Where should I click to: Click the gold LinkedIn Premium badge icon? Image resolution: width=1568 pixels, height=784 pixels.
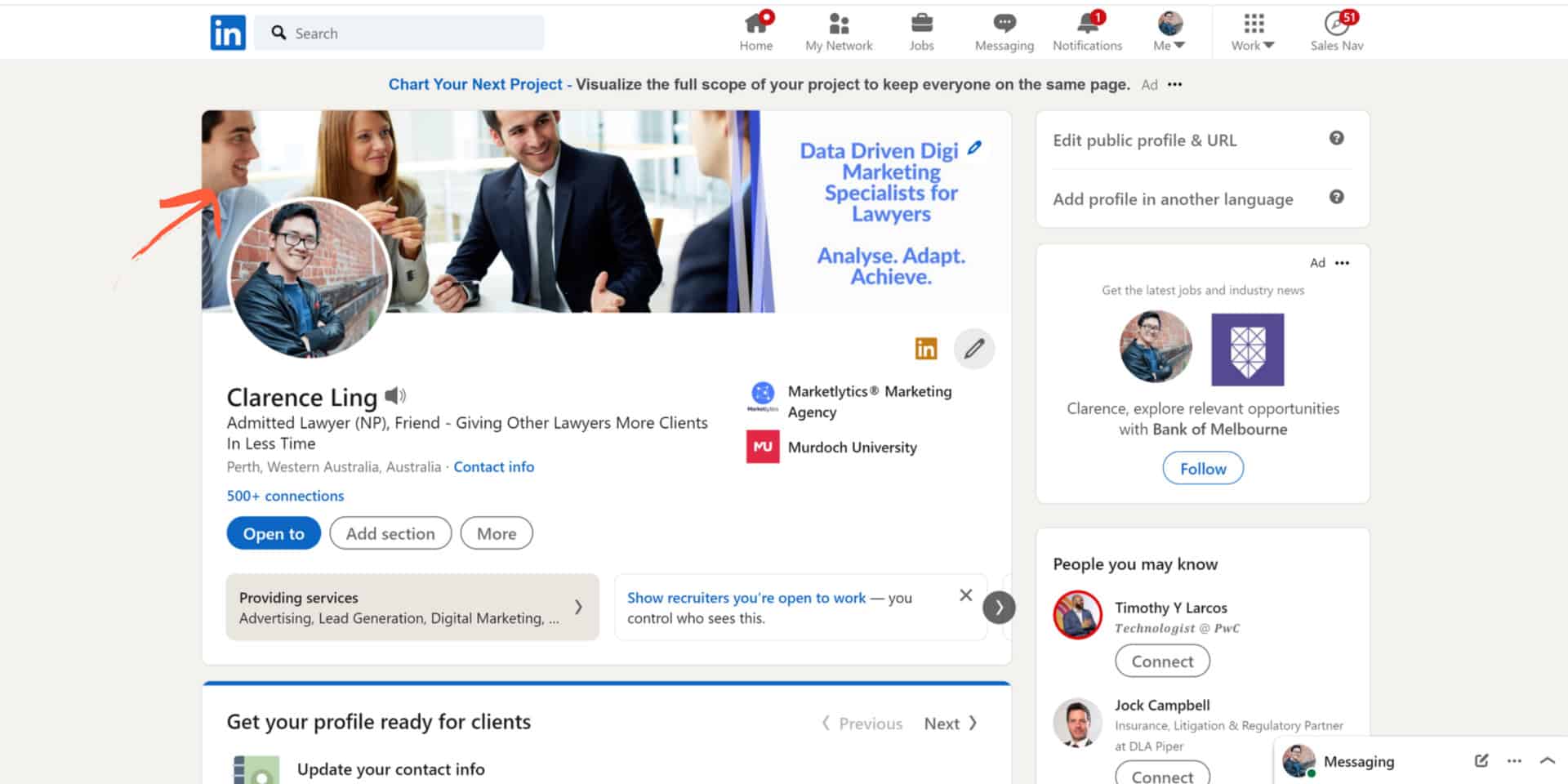[x=926, y=349]
